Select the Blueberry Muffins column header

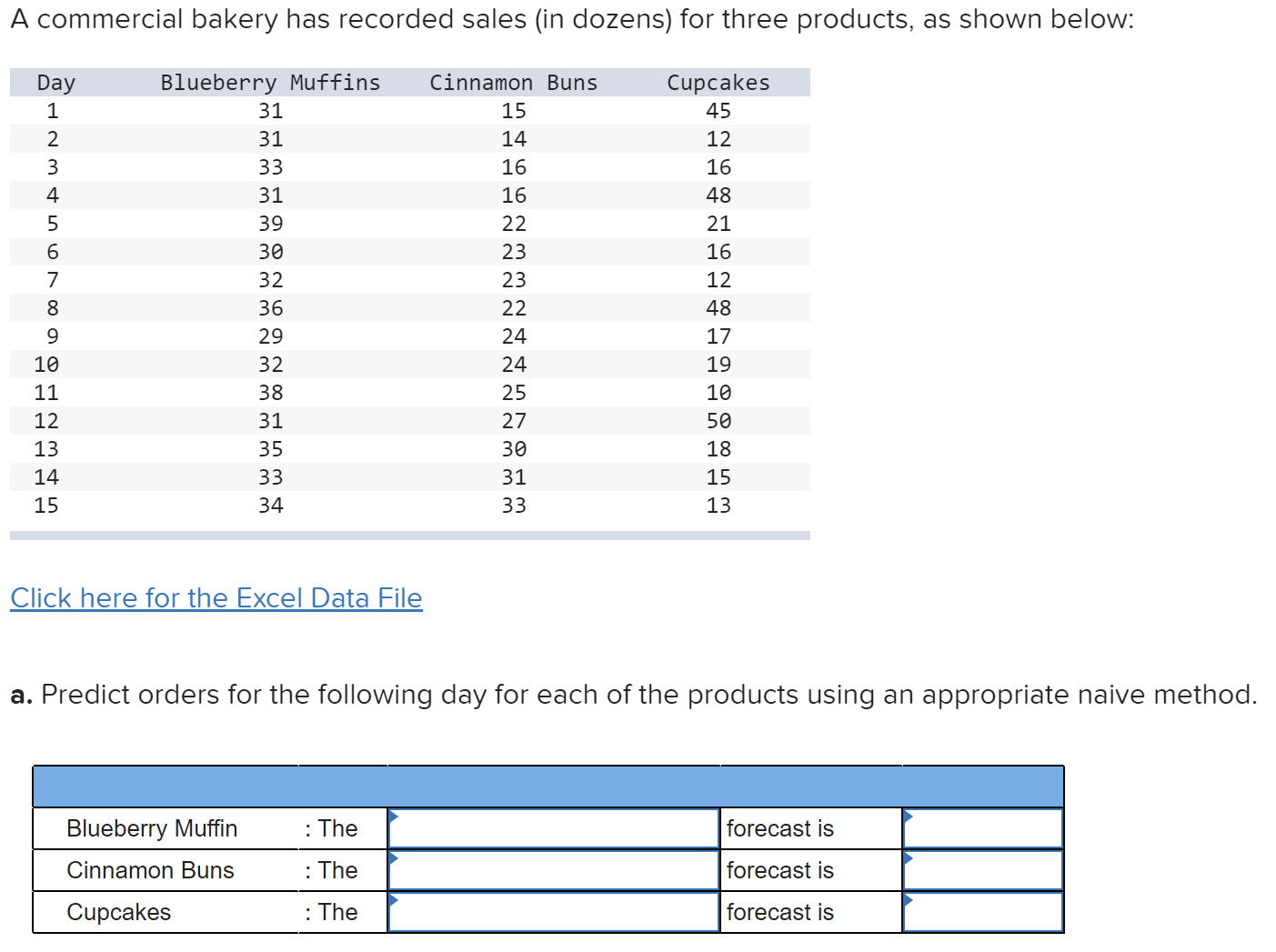click(269, 82)
